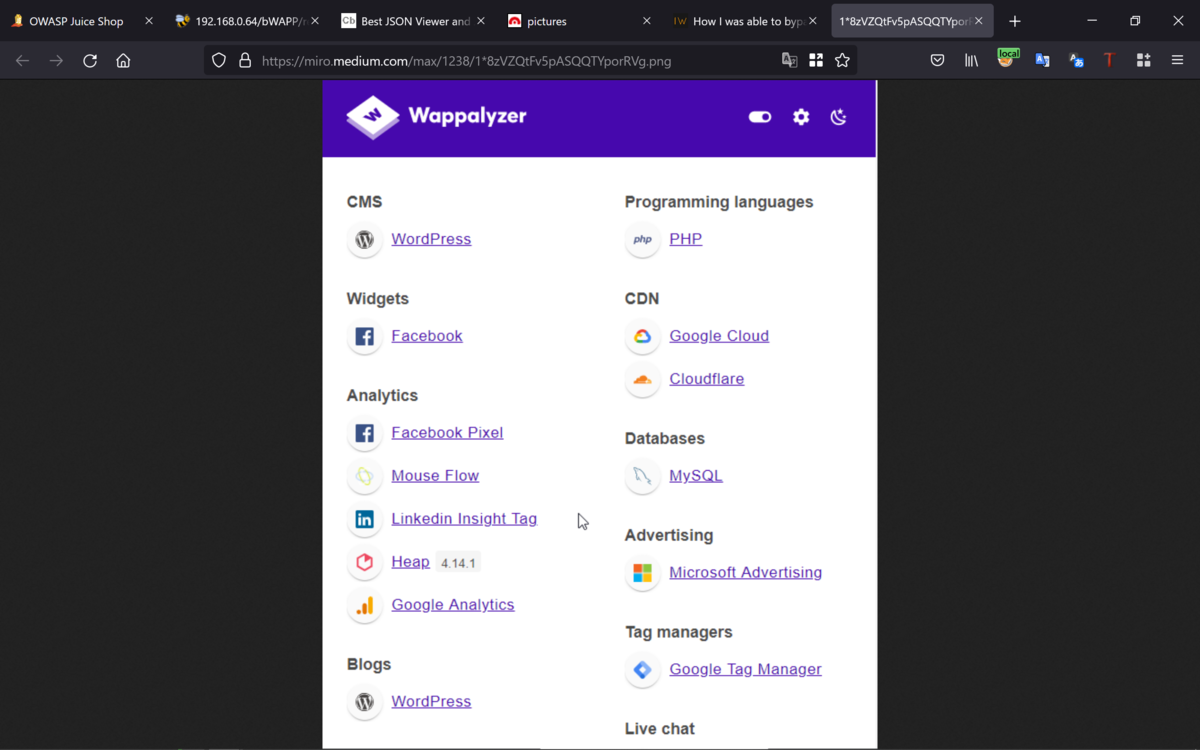The width and height of the screenshot is (1200, 750).
Task: Click the Save to Pocket icon
Action: click(x=937, y=61)
